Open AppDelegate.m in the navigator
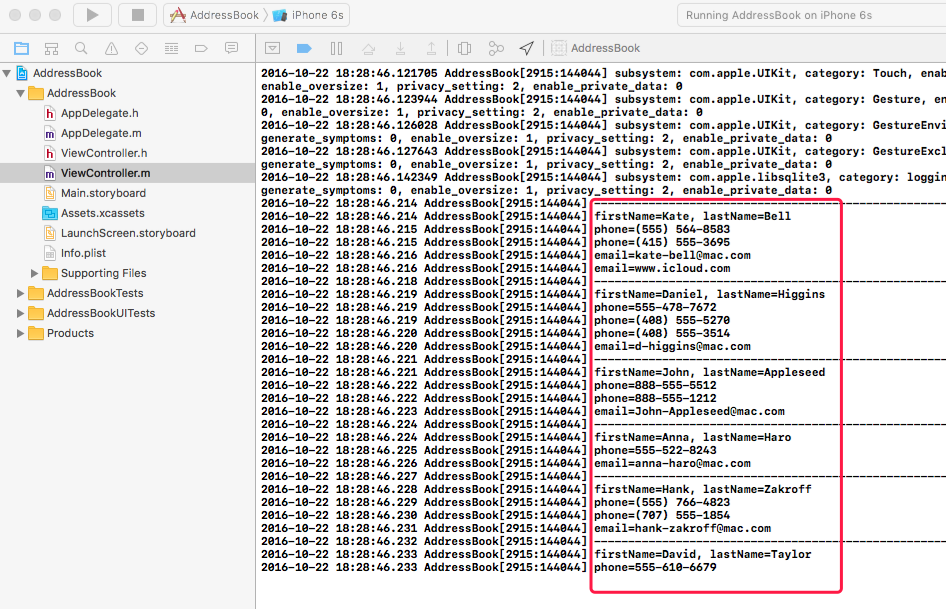946x609 pixels. tap(100, 133)
